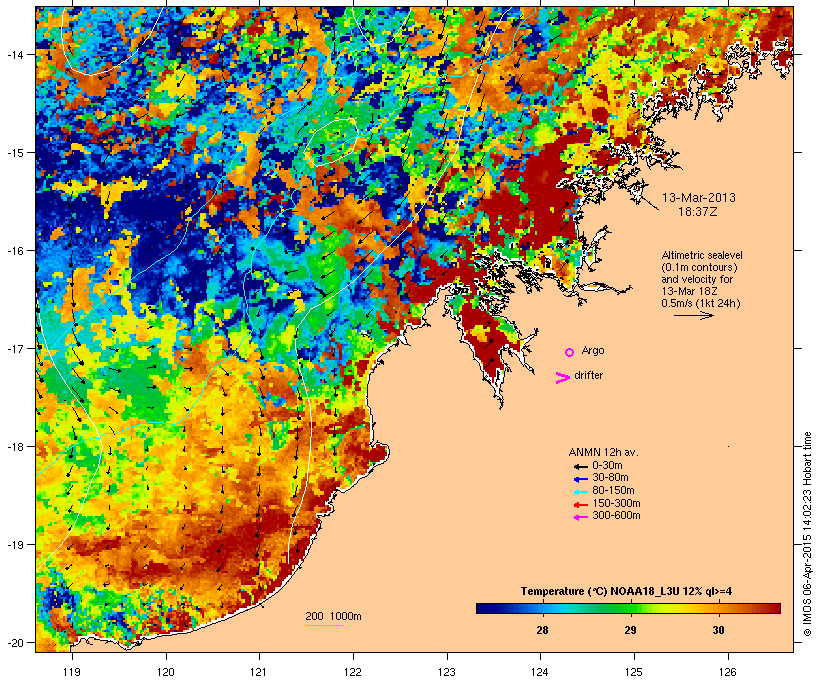Click the '13-Mar 18Z' velocity date text
820x680 pixels.
[x=689, y=291]
